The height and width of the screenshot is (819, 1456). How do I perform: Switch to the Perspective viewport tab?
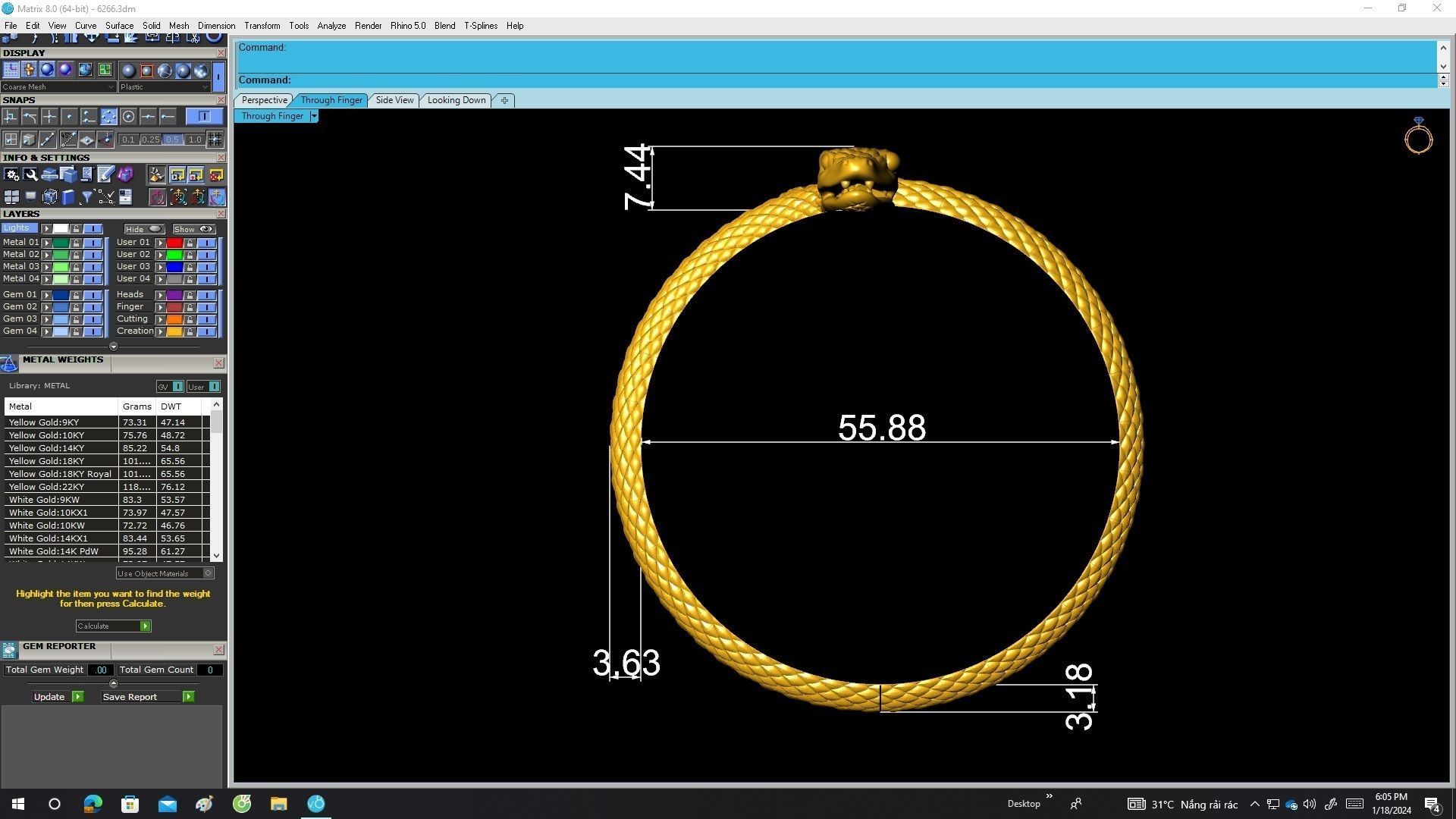click(x=264, y=100)
